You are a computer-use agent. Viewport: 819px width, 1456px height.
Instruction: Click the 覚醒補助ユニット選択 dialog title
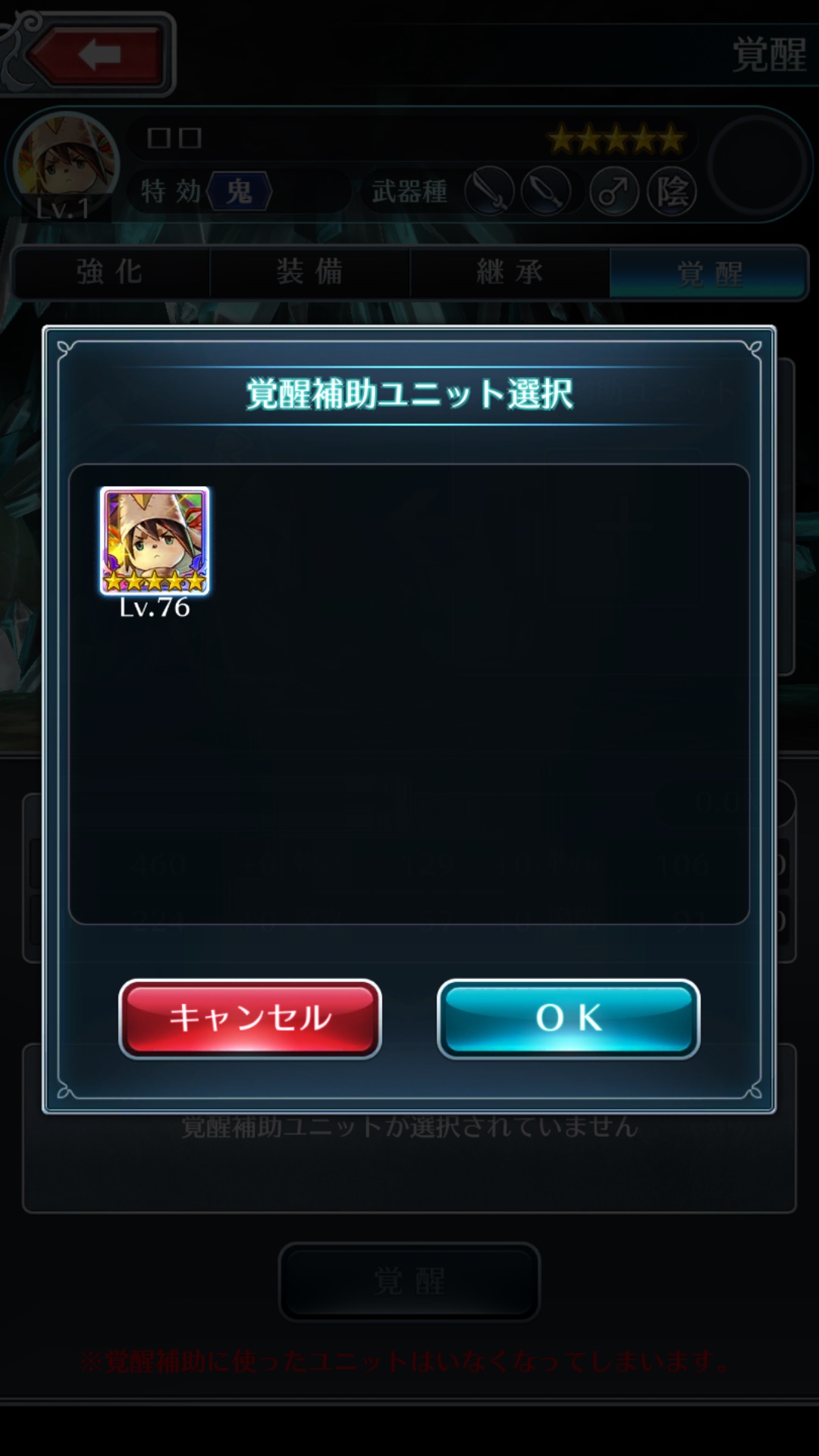coord(409,394)
